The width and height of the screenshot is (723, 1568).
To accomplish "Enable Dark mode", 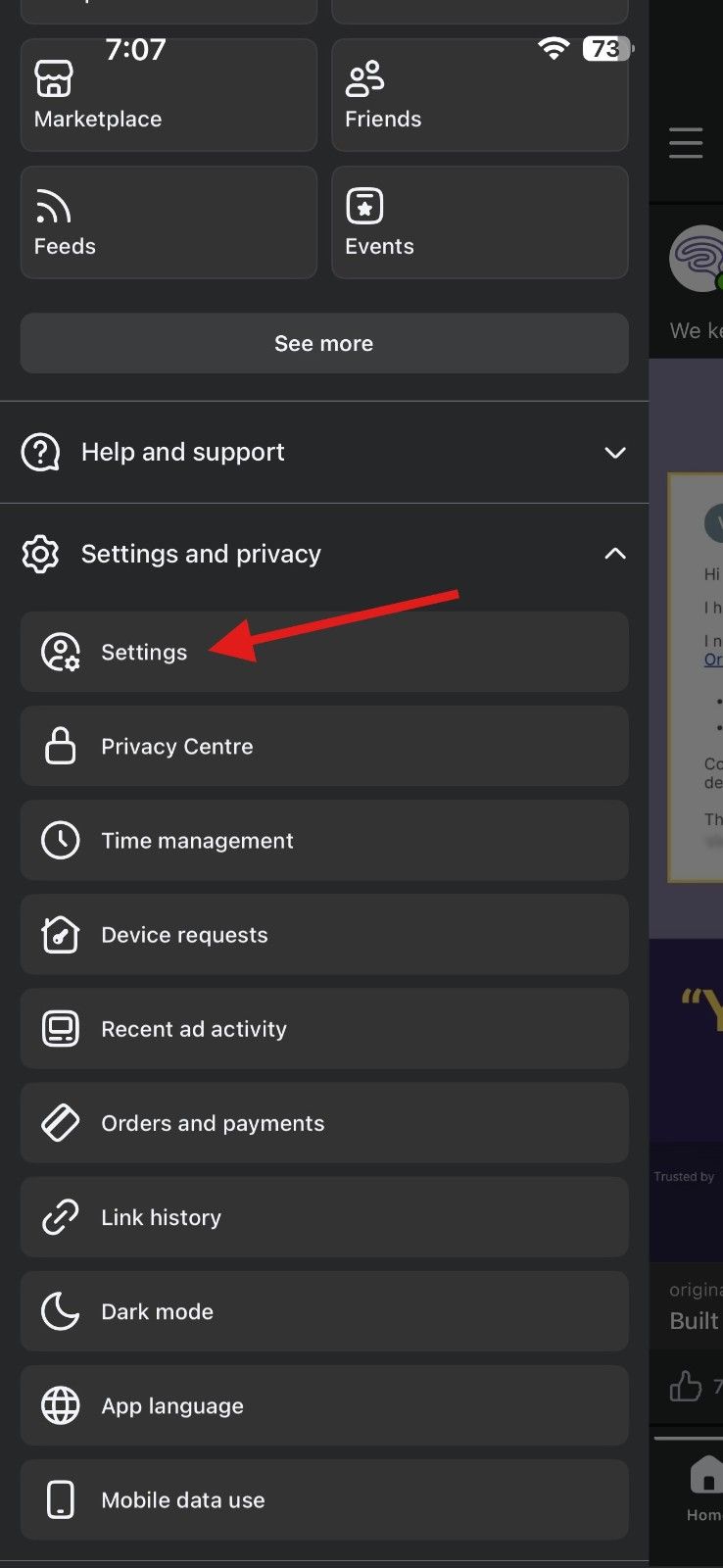I will pyautogui.click(x=156, y=1310).
